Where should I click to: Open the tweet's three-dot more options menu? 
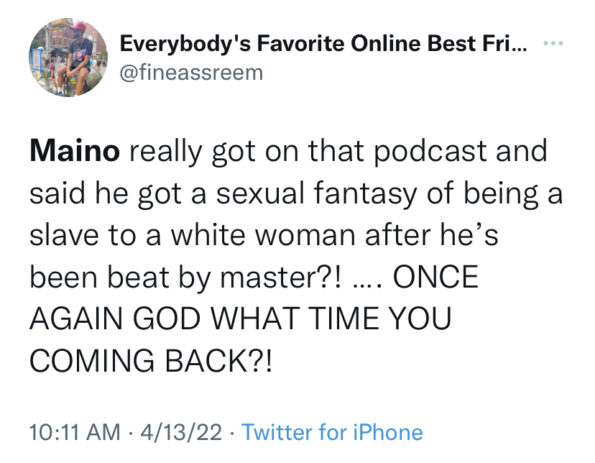(x=553, y=43)
